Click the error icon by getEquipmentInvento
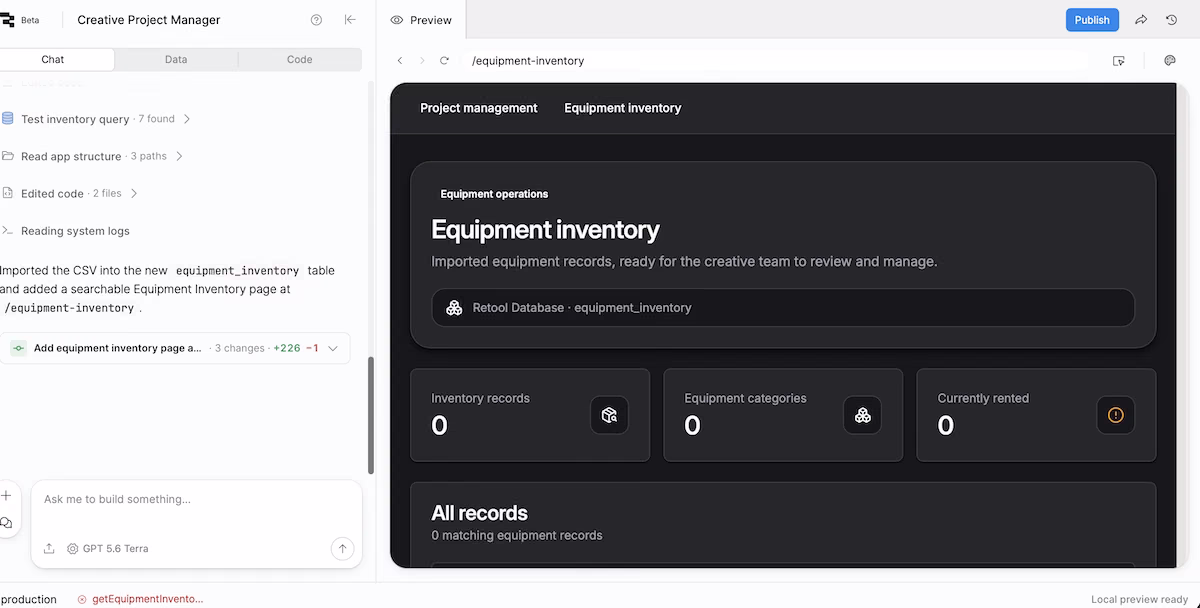Viewport: 1200px width, 608px height. click(82, 599)
